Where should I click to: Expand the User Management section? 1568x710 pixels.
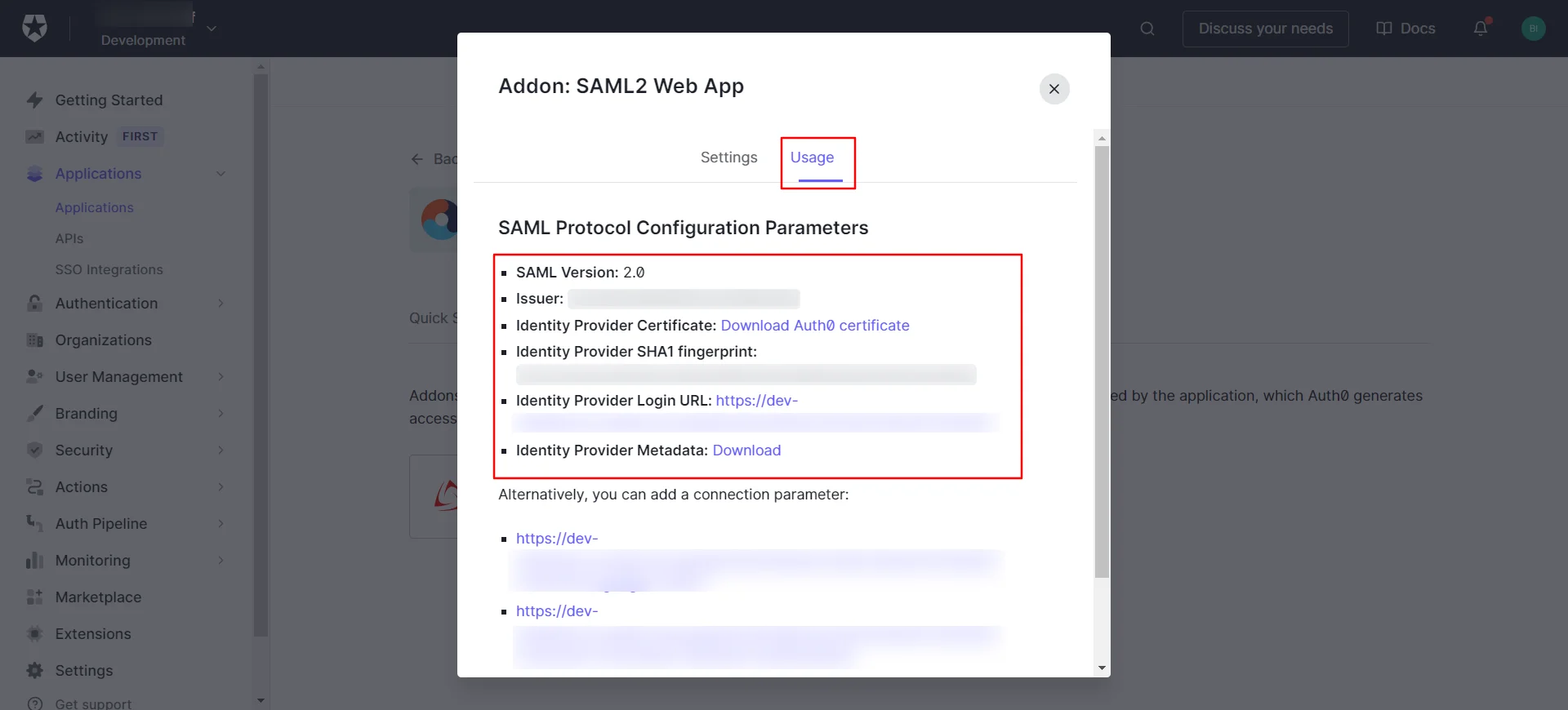pos(220,377)
